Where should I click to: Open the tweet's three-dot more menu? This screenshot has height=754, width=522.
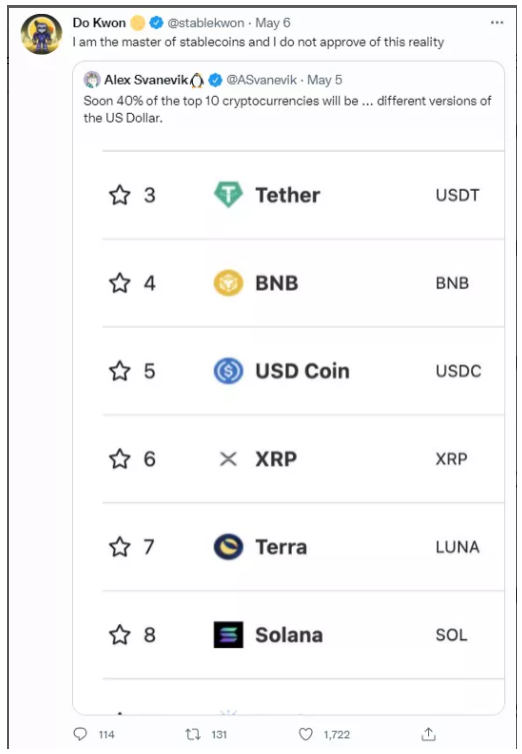tap(497, 23)
